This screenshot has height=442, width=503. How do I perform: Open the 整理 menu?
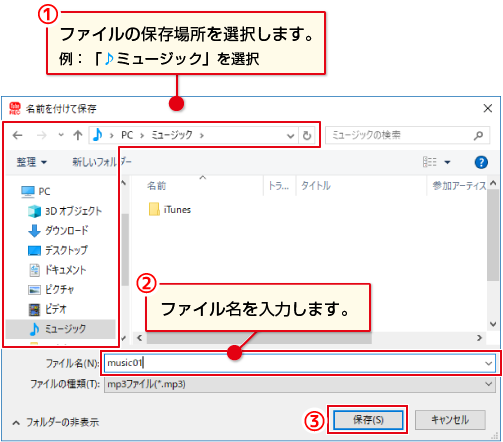point(31,162)
